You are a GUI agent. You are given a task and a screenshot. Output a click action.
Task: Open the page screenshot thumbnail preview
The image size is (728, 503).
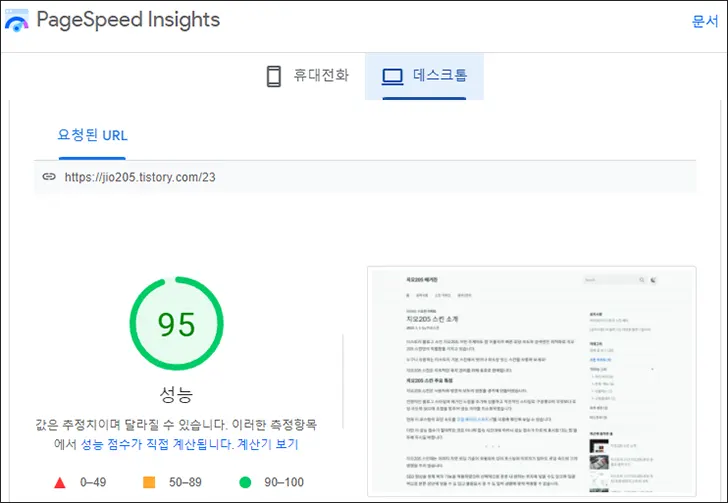pos(532,381)
